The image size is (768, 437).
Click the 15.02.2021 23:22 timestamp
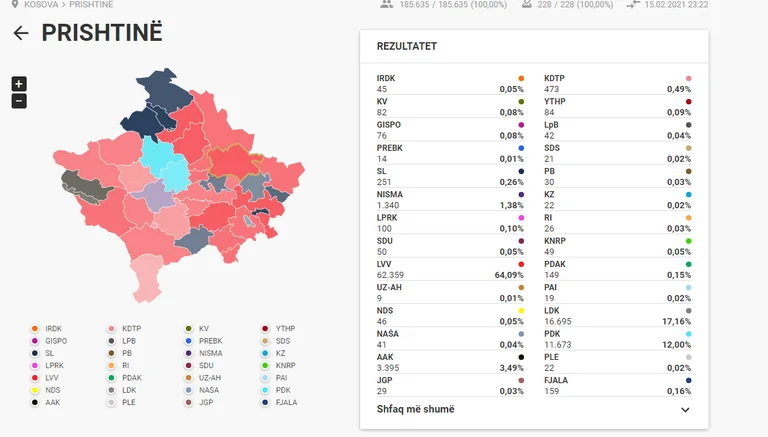pos(676,4)
